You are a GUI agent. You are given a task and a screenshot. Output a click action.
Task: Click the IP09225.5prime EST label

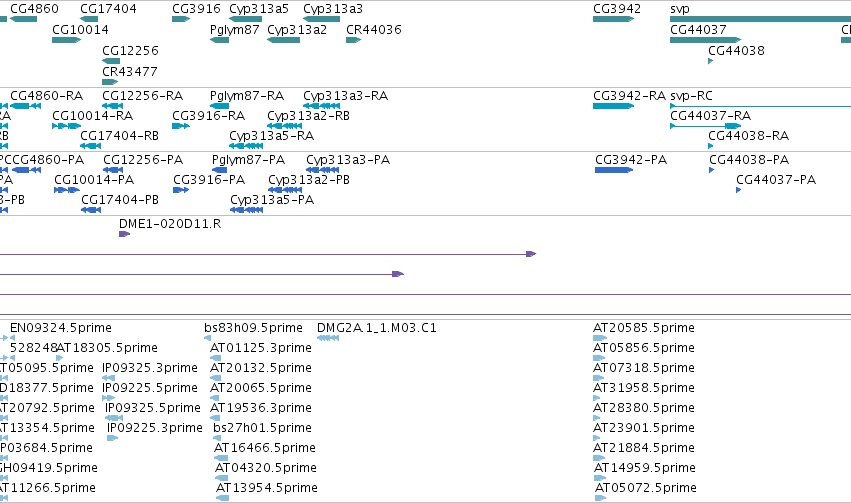tap(150, 389)
